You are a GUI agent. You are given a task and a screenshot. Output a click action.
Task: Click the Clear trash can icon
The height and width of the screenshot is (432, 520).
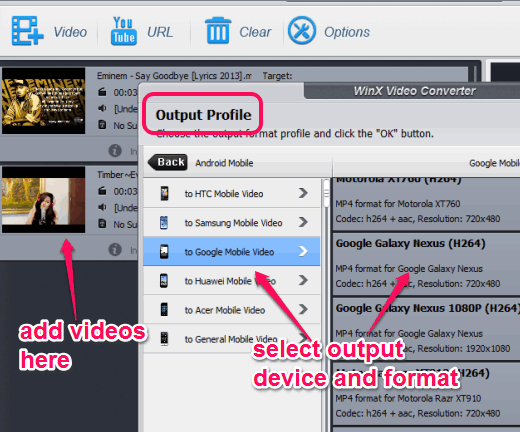pos(218,31)
